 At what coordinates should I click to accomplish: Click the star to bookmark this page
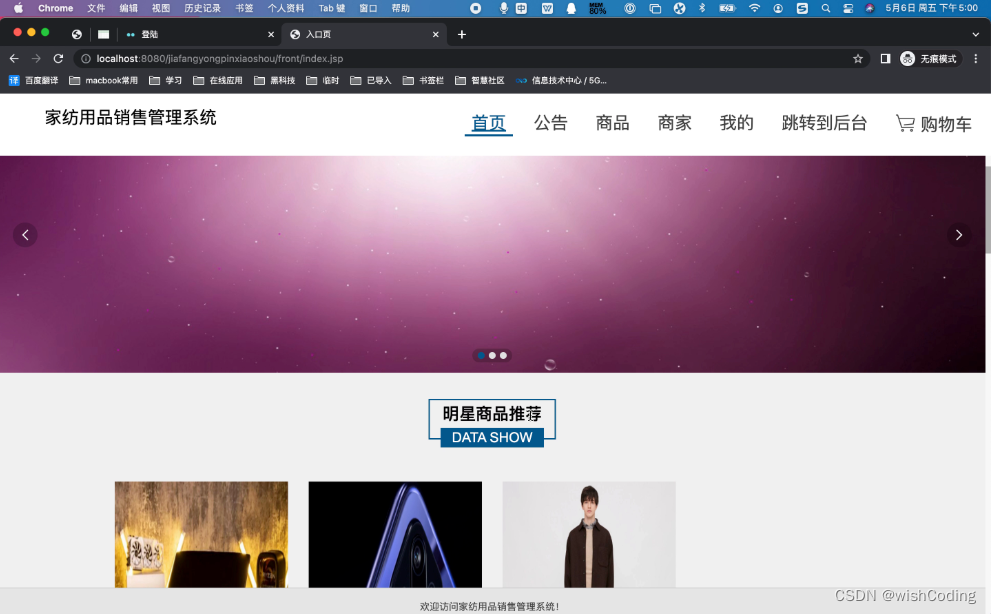(858, 58)
